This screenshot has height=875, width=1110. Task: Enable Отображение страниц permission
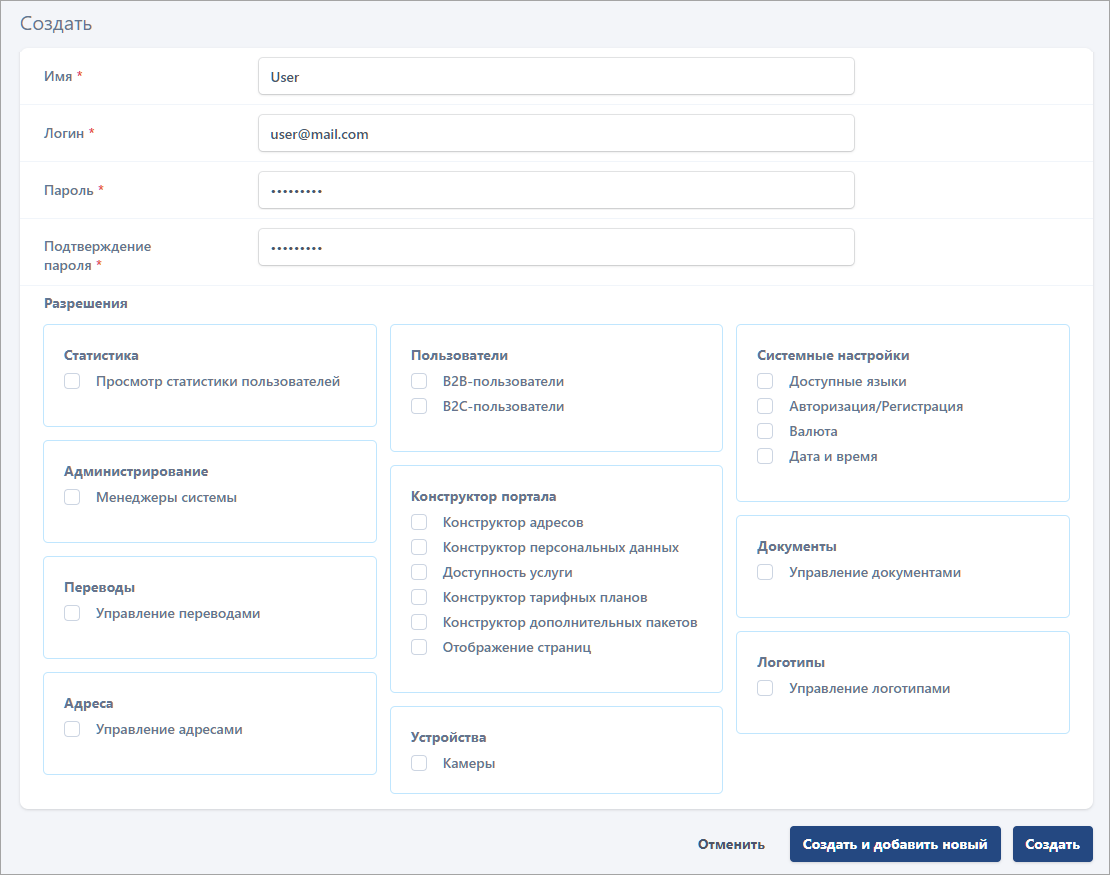pos(419,647)
